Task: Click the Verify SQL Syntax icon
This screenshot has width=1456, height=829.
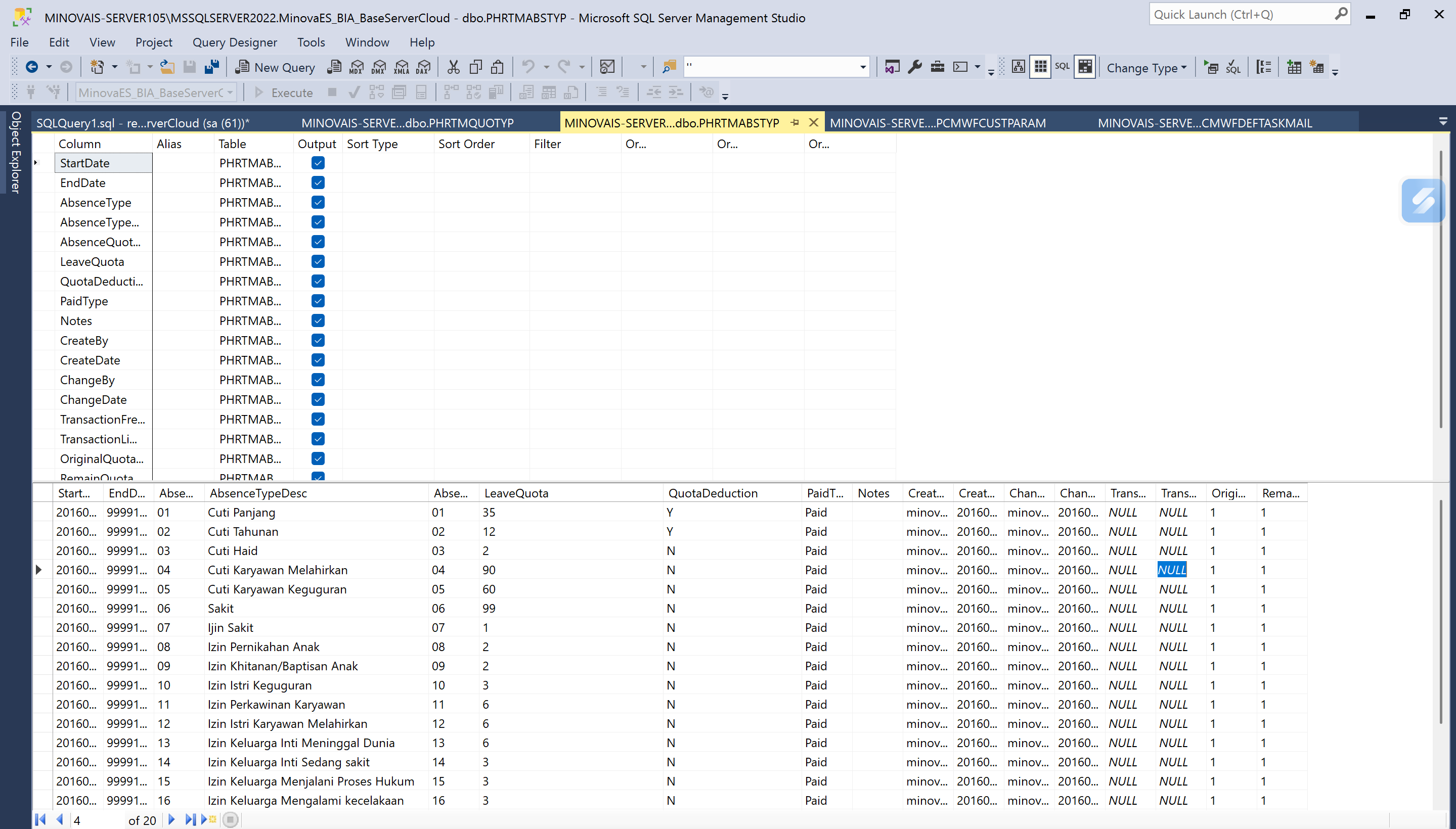Action: coord(1233,67)
